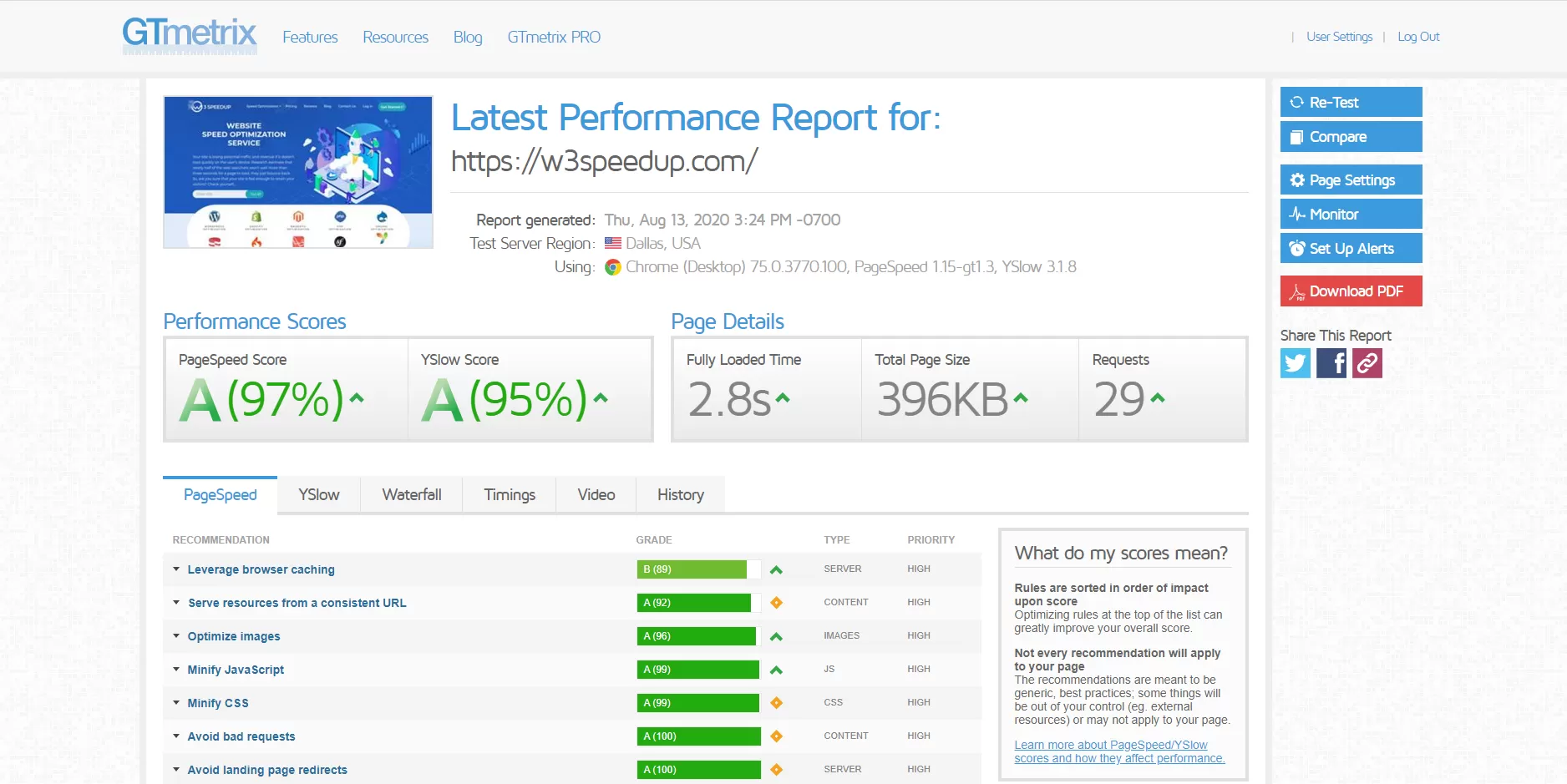This screenshot has width=1567, height=784.
Task: Click Download PDF button
Action: 1351,291
